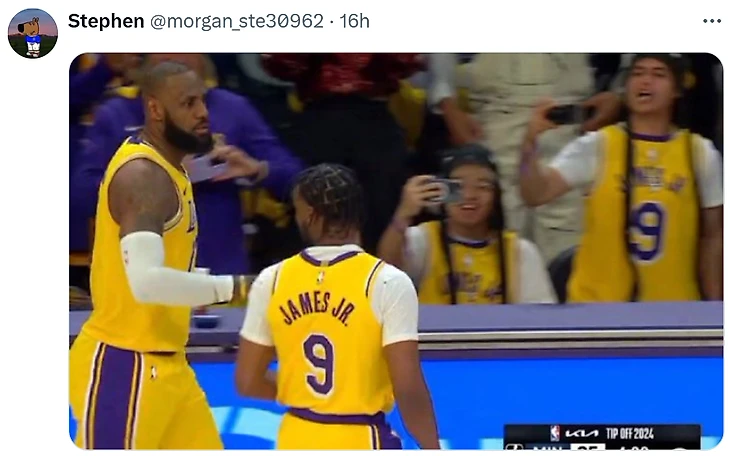Click the purple stripe on the yellow shorts
The image size is (730, 456).
point(116,396)
